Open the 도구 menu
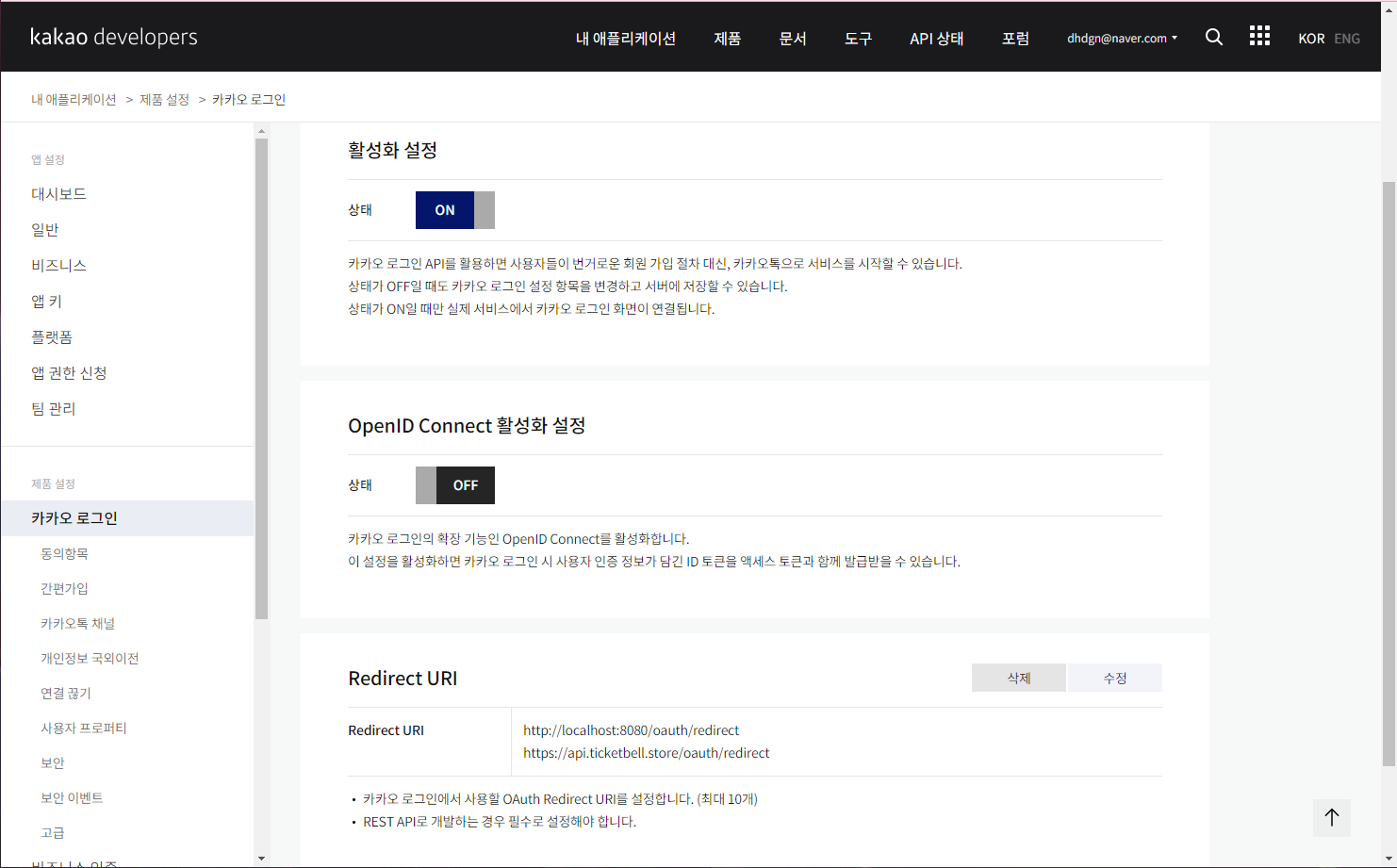Image resolution: width=1397 pixels, height=868 pixels. tap(858, 39)
